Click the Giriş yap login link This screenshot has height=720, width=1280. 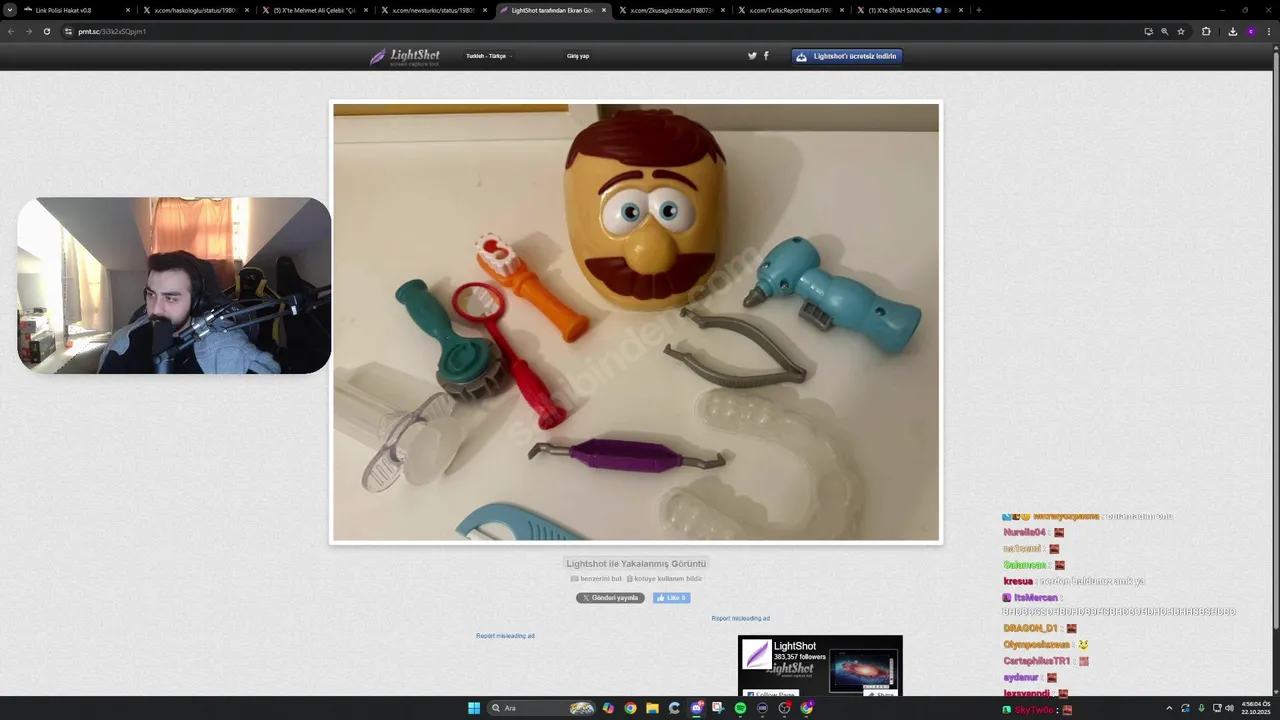[x=578, y=56]
